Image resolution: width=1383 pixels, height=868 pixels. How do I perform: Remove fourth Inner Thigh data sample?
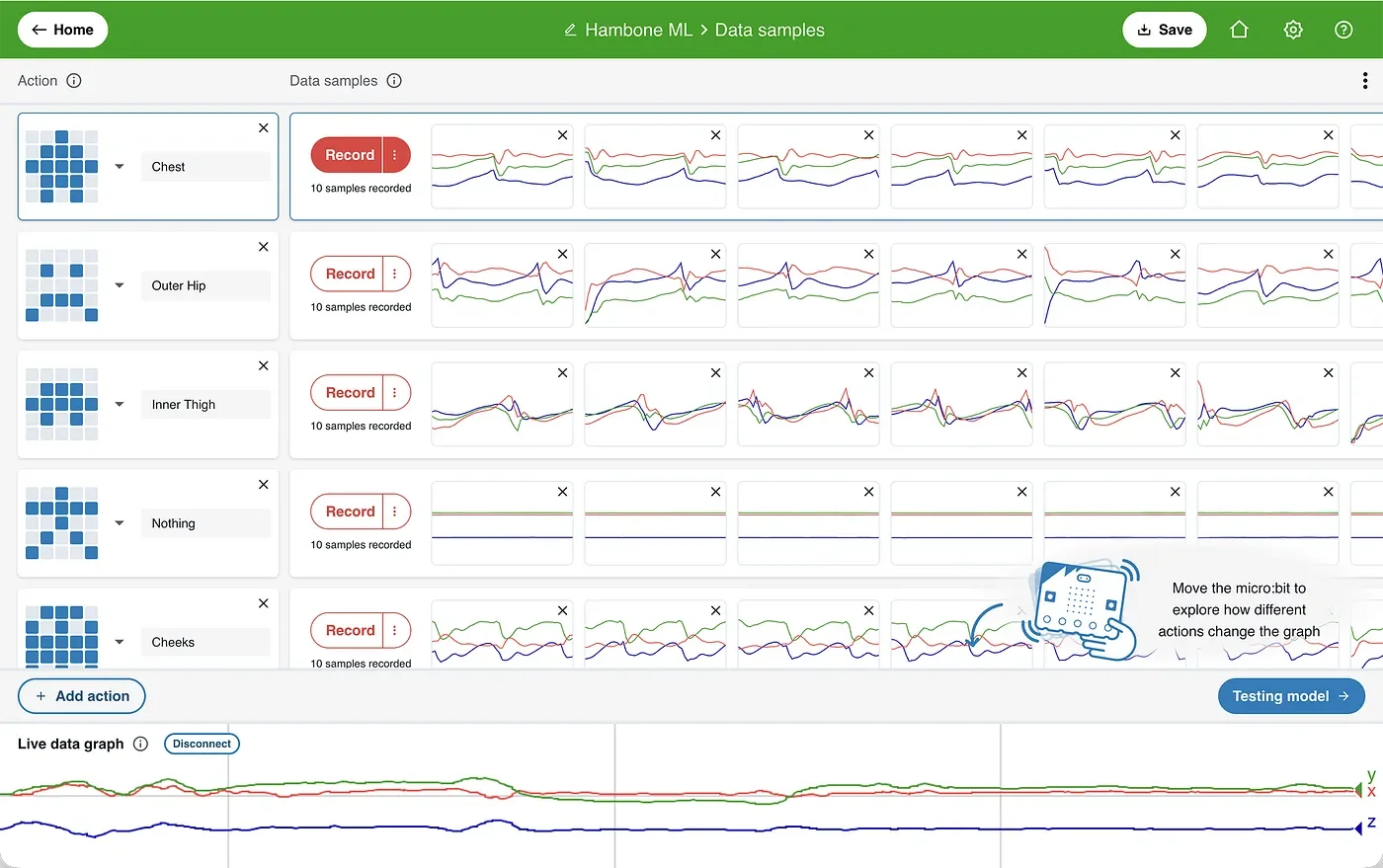point(1022,373)
